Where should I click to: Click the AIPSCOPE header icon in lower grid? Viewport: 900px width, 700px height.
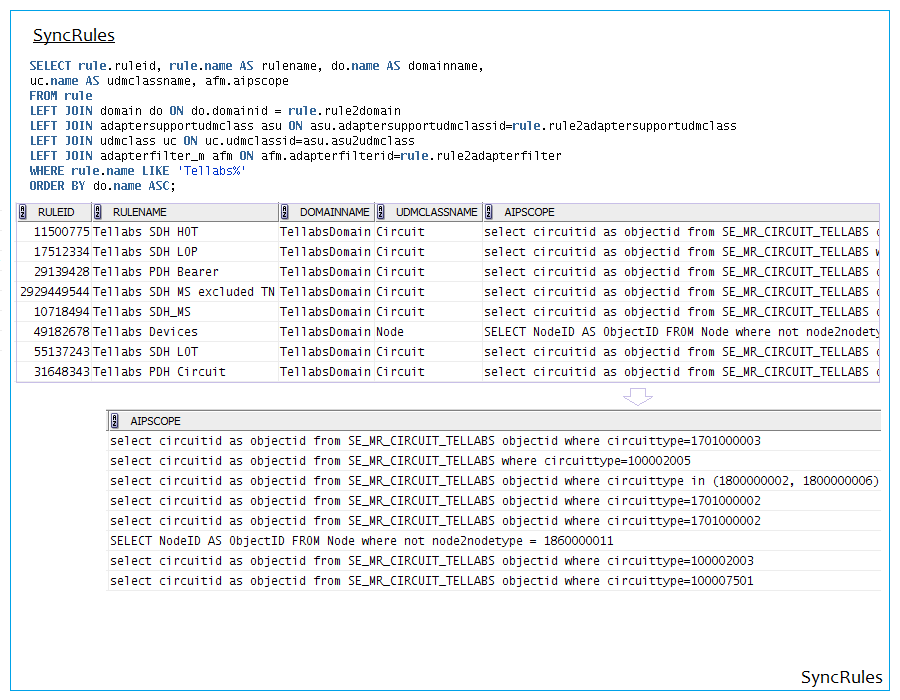pos(116,421)
